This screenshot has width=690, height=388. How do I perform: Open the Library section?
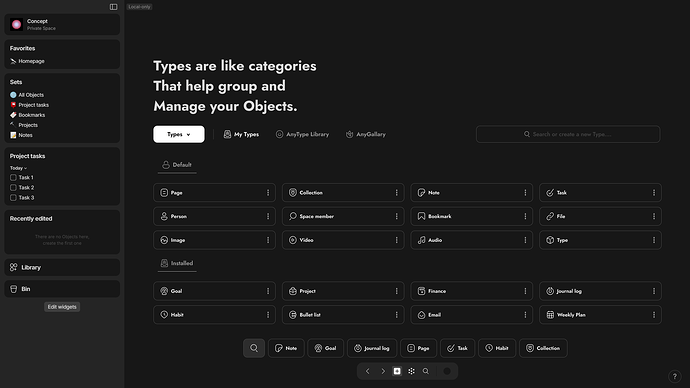[62, 267]
